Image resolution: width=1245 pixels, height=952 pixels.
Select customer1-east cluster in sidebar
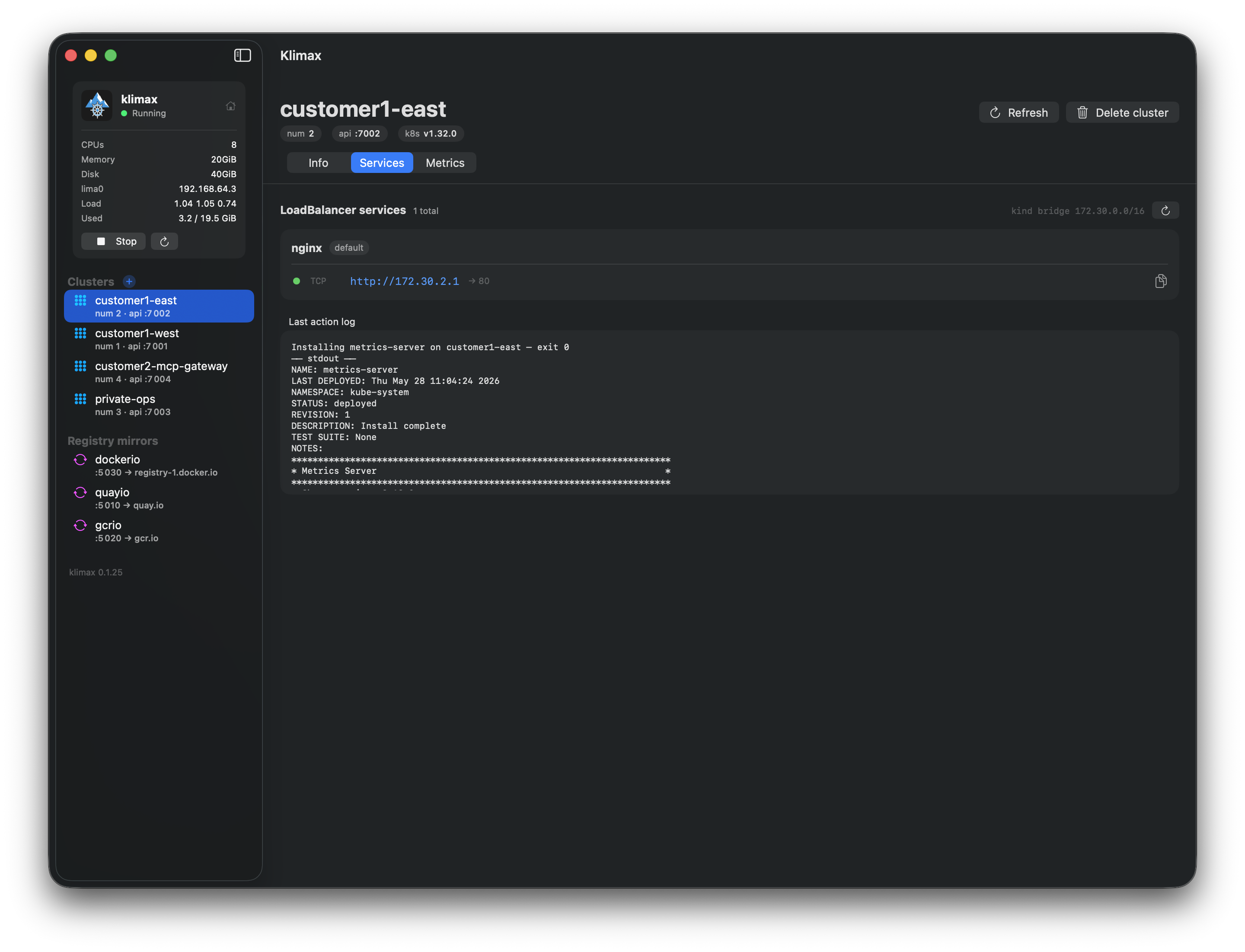[159, 306]
